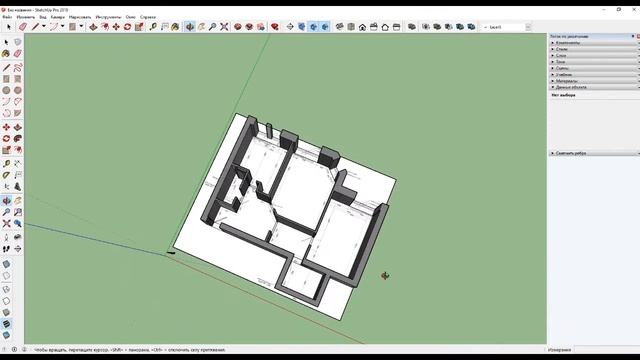Expand the Сцены panel
Screen dimensions: 640x360
[594, 68]
